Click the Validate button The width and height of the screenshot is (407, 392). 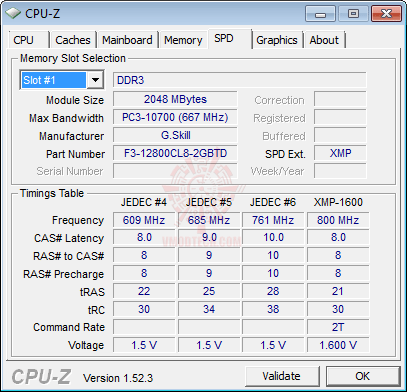tap(282, 376)
